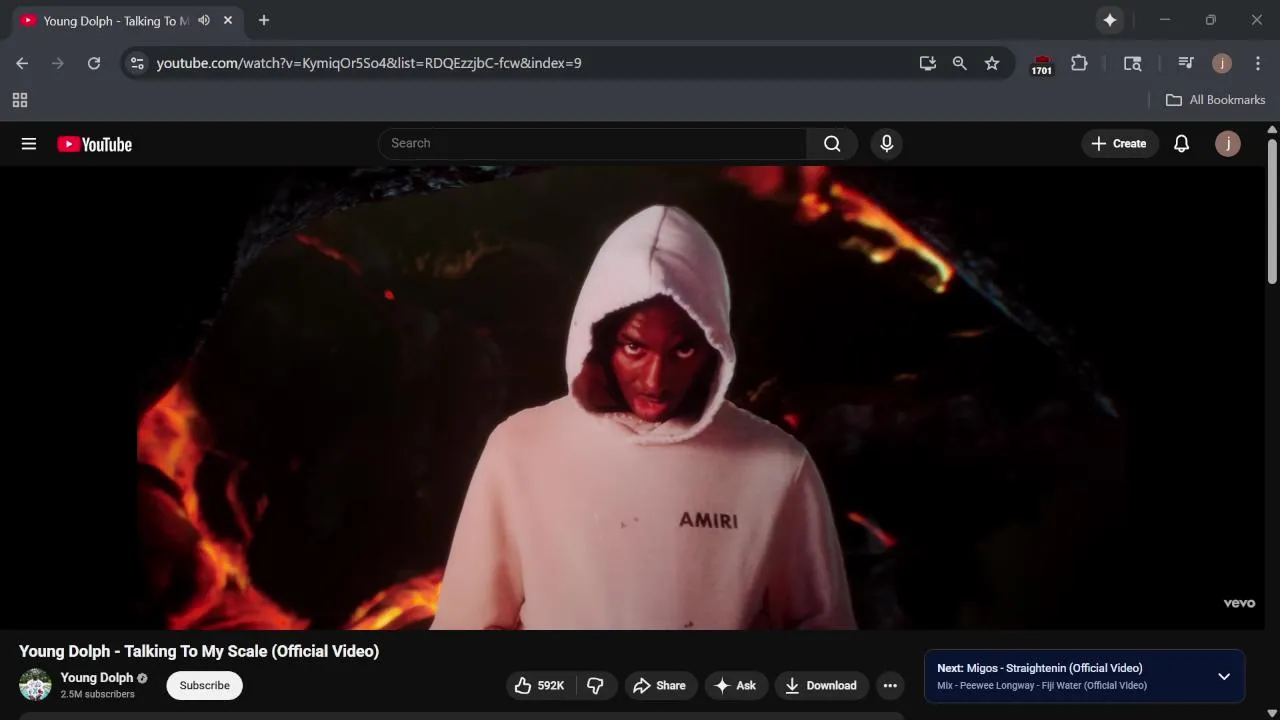Open the YouTube notifications bell
1280x720 pixels.
pyautogui.click(x=1181, y=143)
